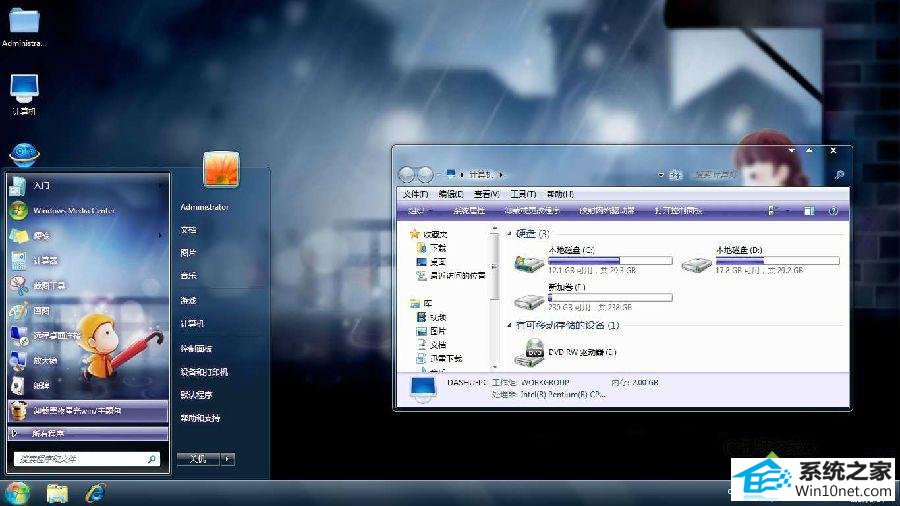Open the Edit (编辑) menu
This screenshot has height=506, width=900.
451,194
